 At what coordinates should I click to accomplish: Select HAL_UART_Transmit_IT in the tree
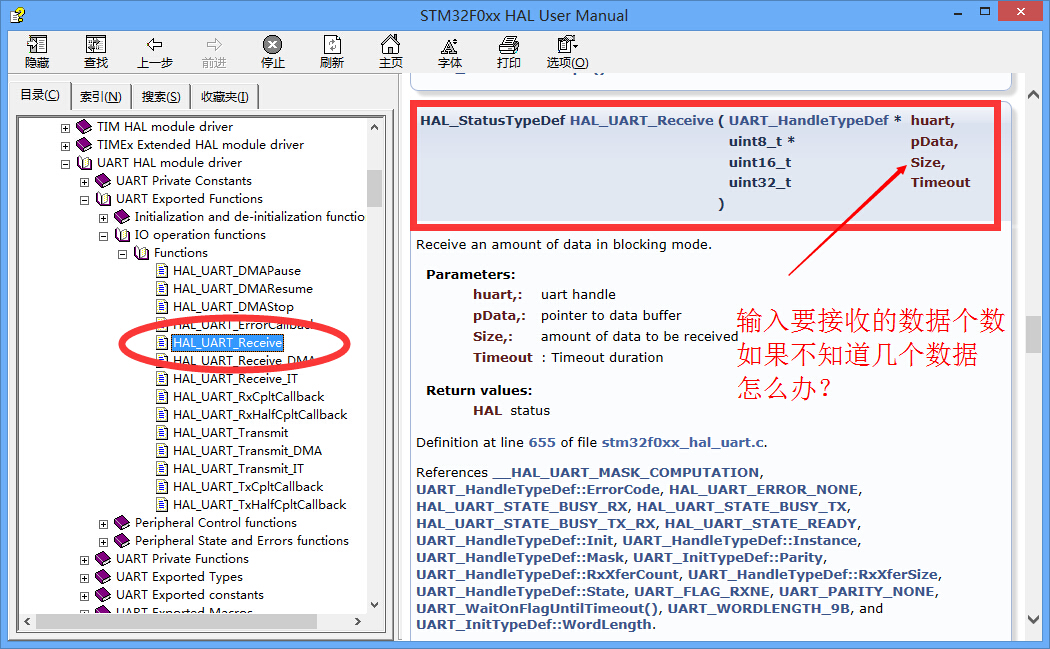(238, 469)
